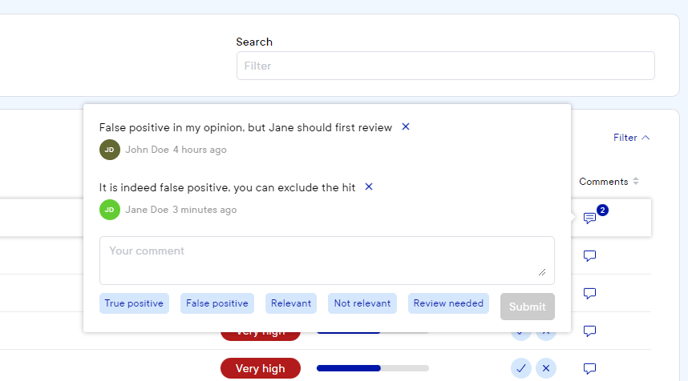Insert Not relevant quick tag
The image size is (688, 381).
[362, 303]
